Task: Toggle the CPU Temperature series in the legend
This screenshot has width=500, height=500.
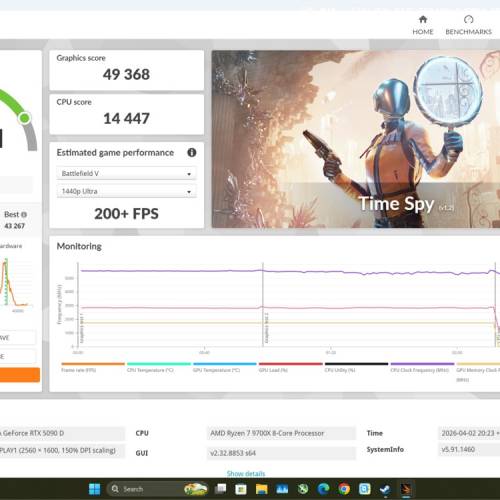Action: [159, 367]
